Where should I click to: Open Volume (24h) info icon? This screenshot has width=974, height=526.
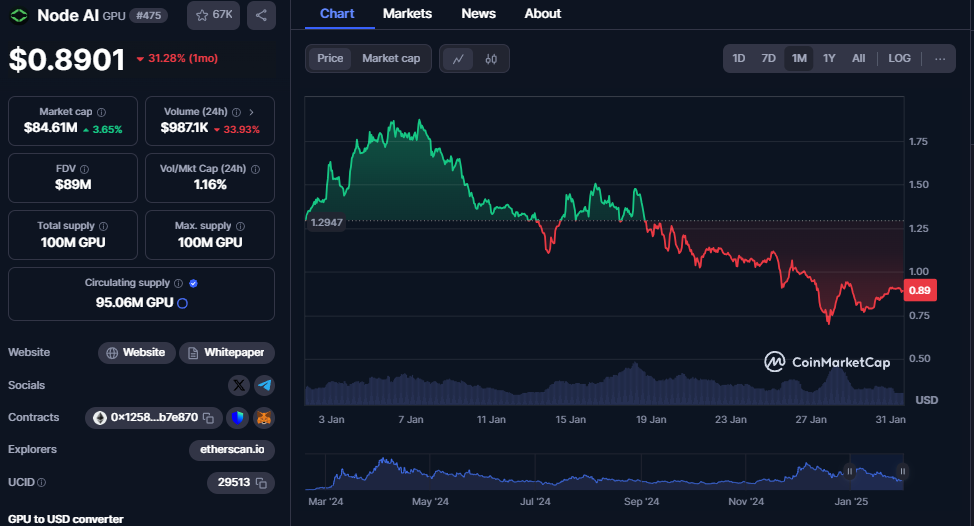point(236,112)
